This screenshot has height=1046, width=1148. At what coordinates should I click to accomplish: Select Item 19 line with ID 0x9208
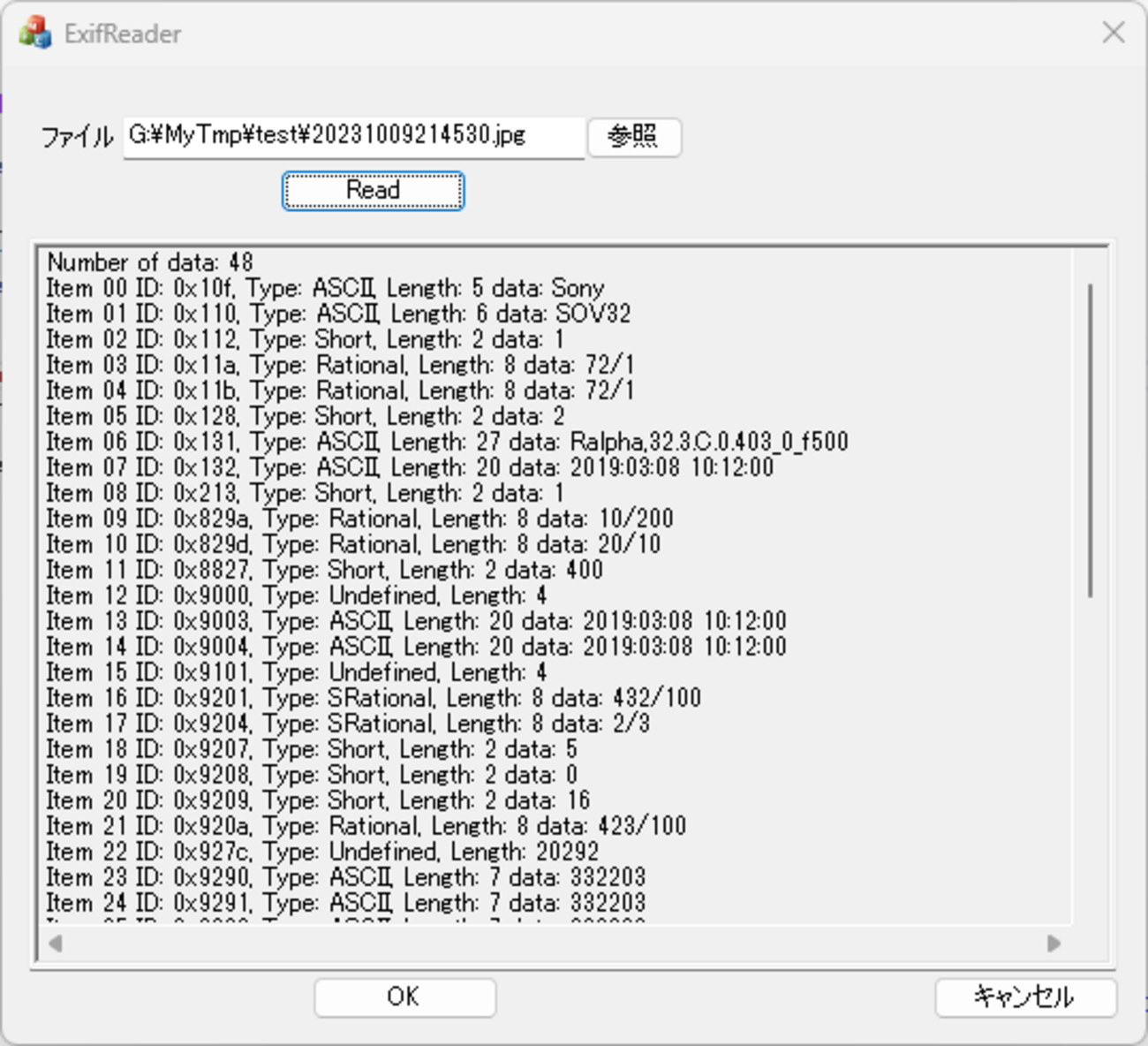point(312,775)
